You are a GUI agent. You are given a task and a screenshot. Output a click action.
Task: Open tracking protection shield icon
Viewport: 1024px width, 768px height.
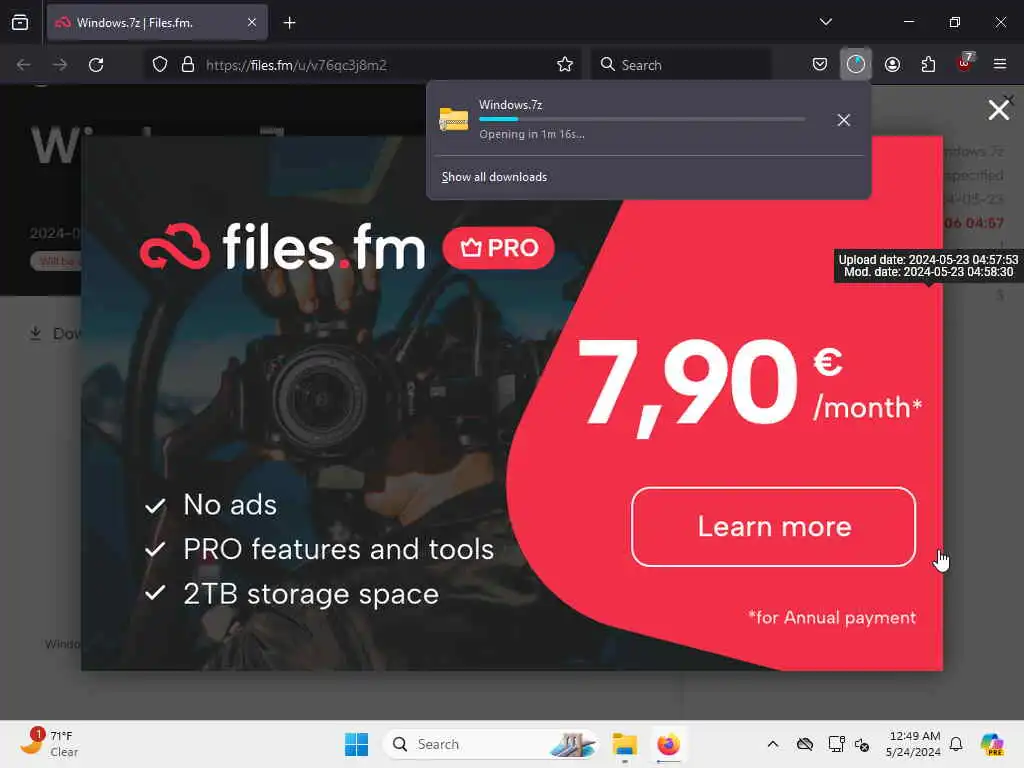160,65
